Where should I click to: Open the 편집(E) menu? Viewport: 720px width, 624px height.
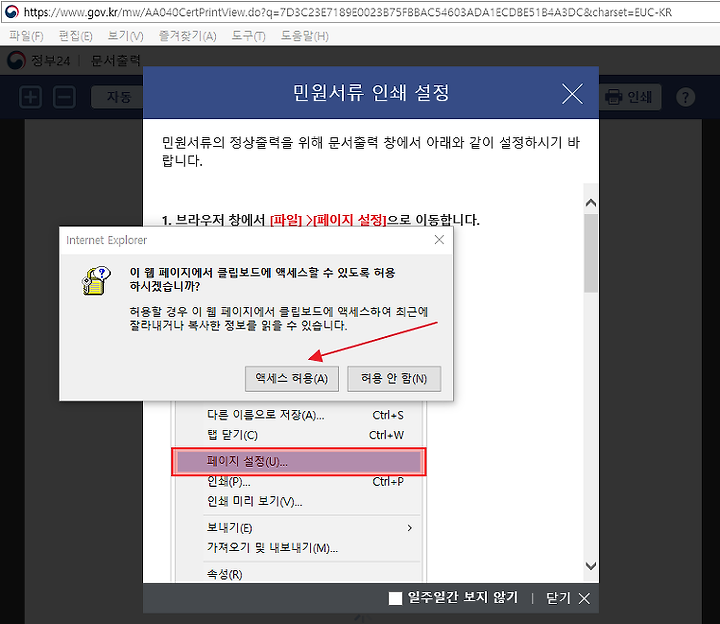76,36
